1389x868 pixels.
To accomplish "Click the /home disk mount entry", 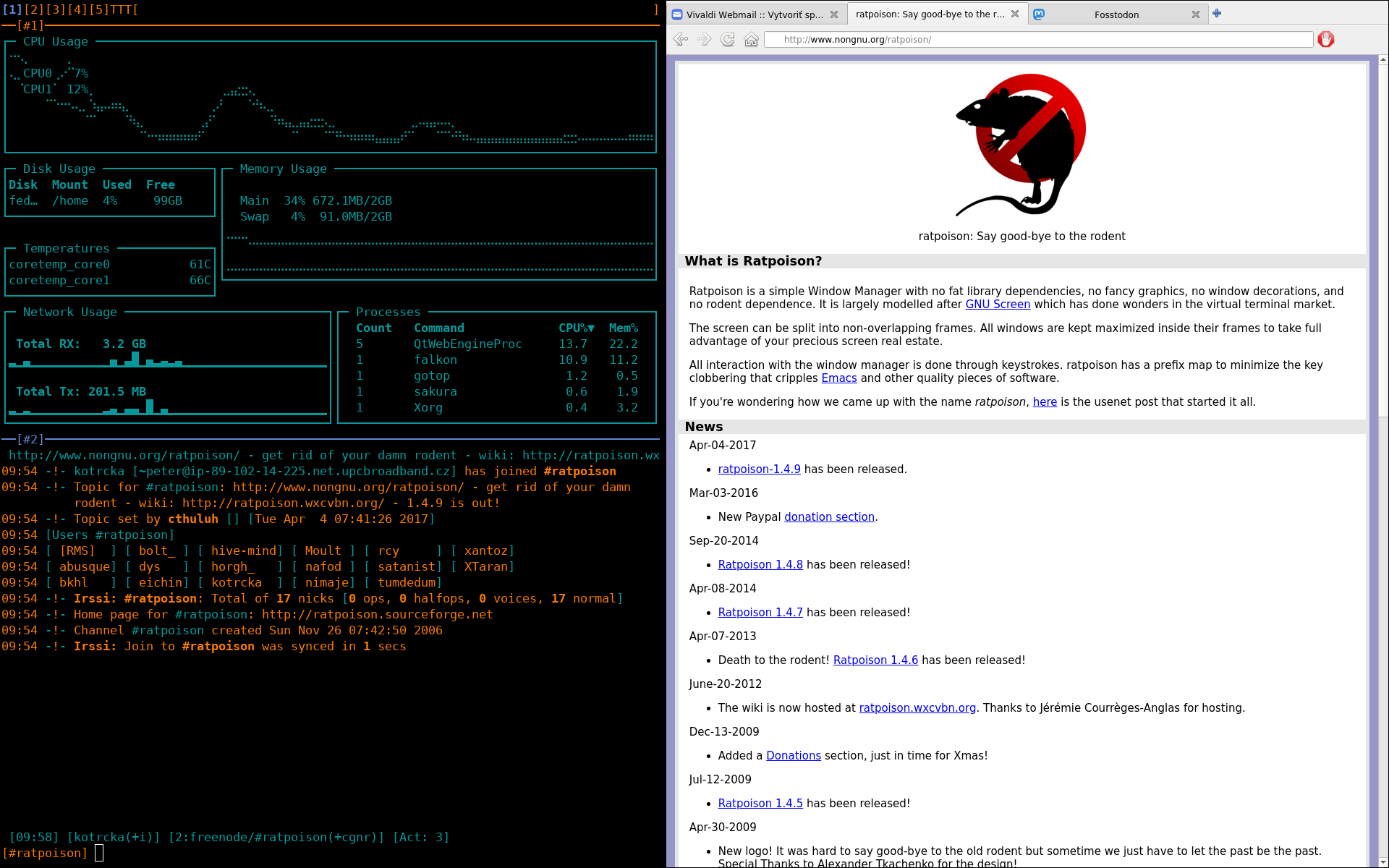I will tap(70, 201).
